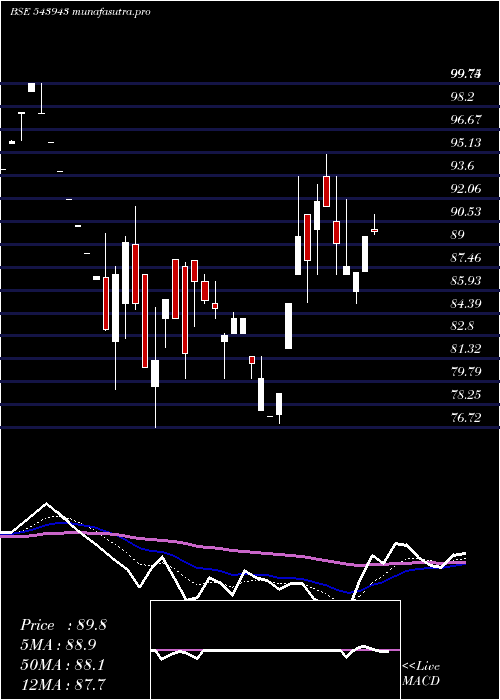Click the 85.93 price axis label
Image resolution: width=500 pixels, height=700 pixels.
click(466, 280)
